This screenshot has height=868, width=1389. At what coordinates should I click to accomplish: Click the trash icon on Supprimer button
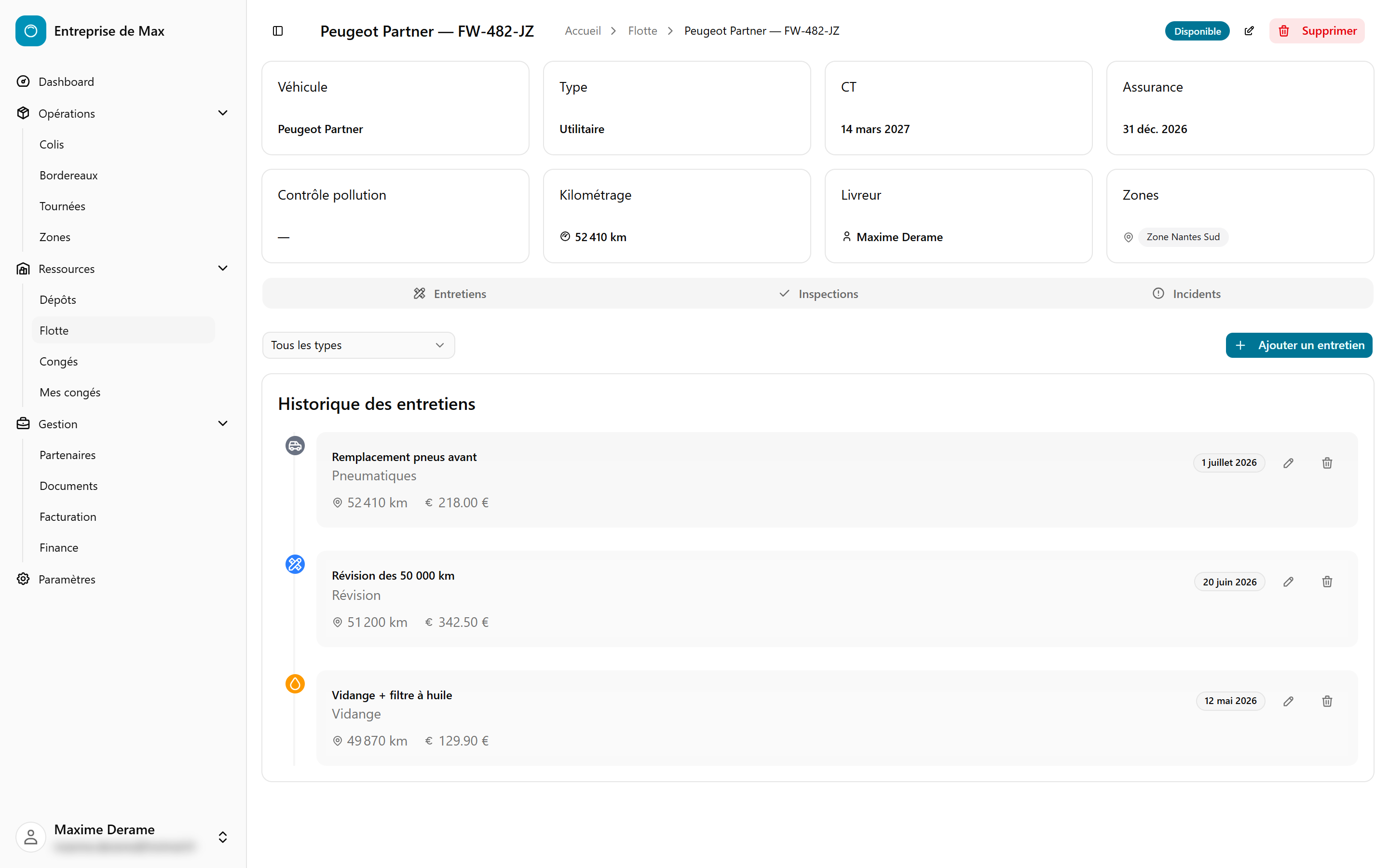coord(1284,31)
